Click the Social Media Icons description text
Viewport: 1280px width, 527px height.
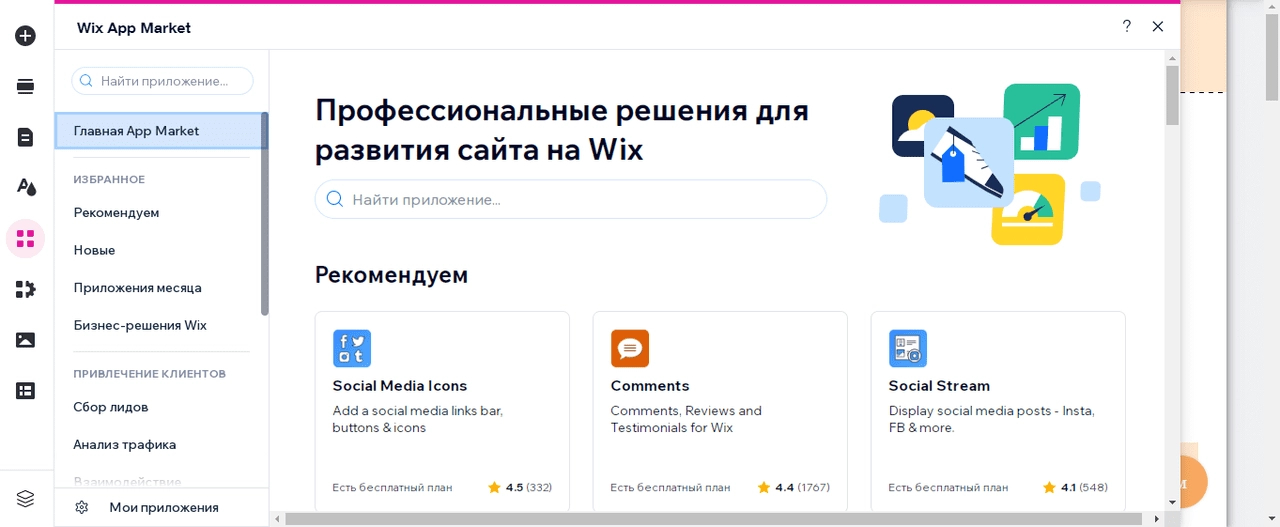pos(417,419)
